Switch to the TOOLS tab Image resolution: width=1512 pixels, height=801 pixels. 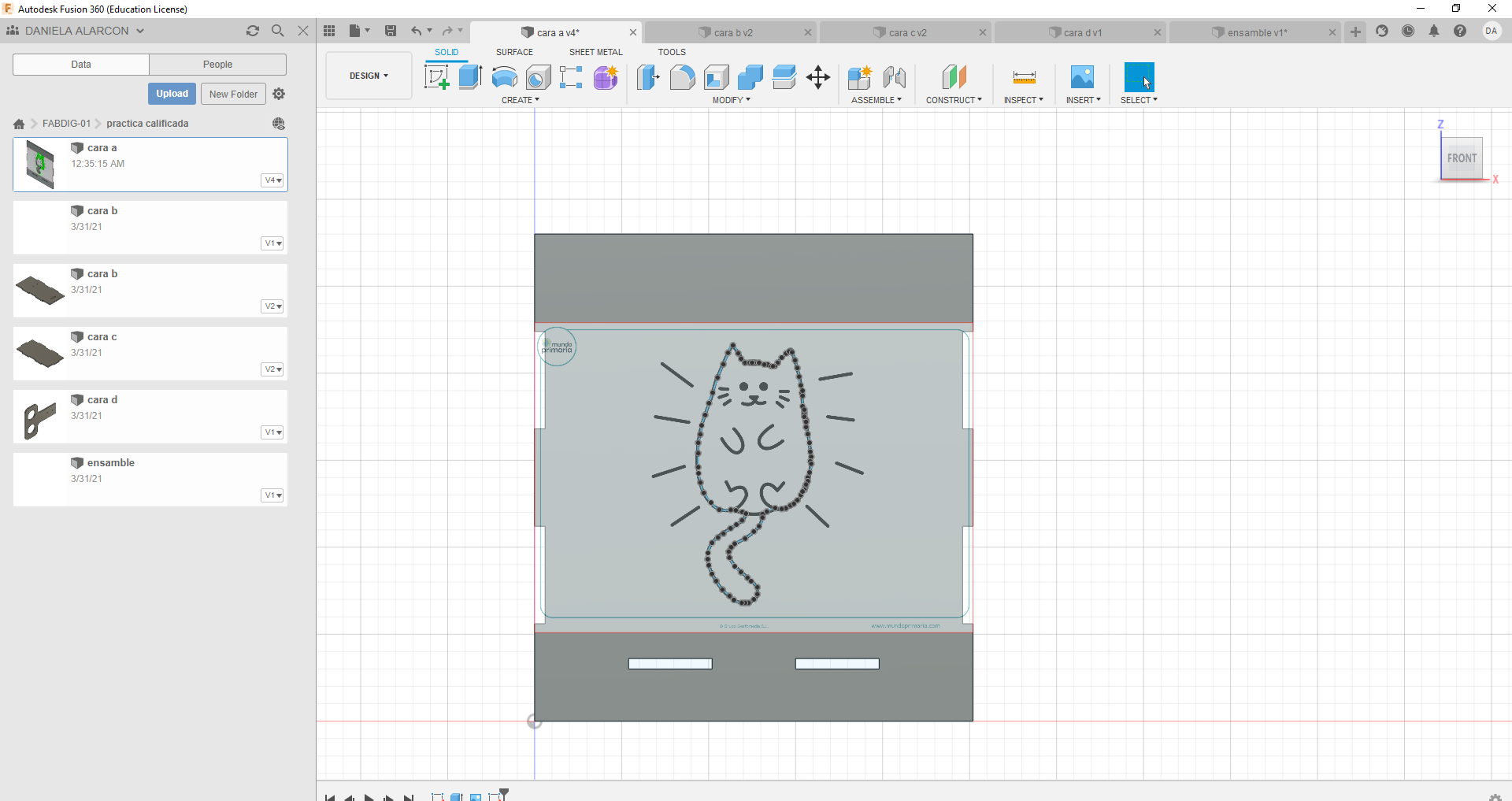point(672,52)
